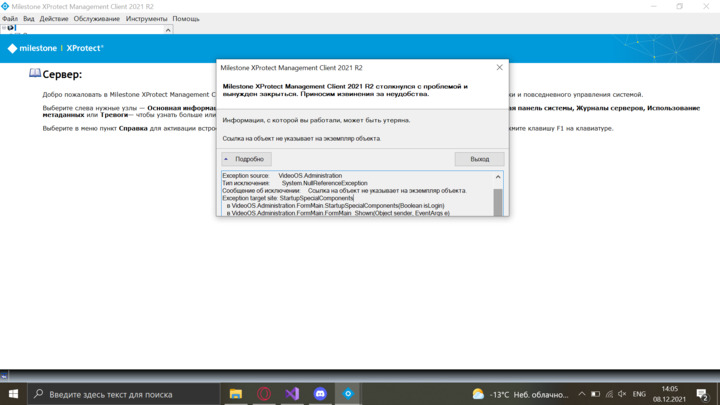
Task: Open Discord from the taskbar
Action: coord(320,394)
